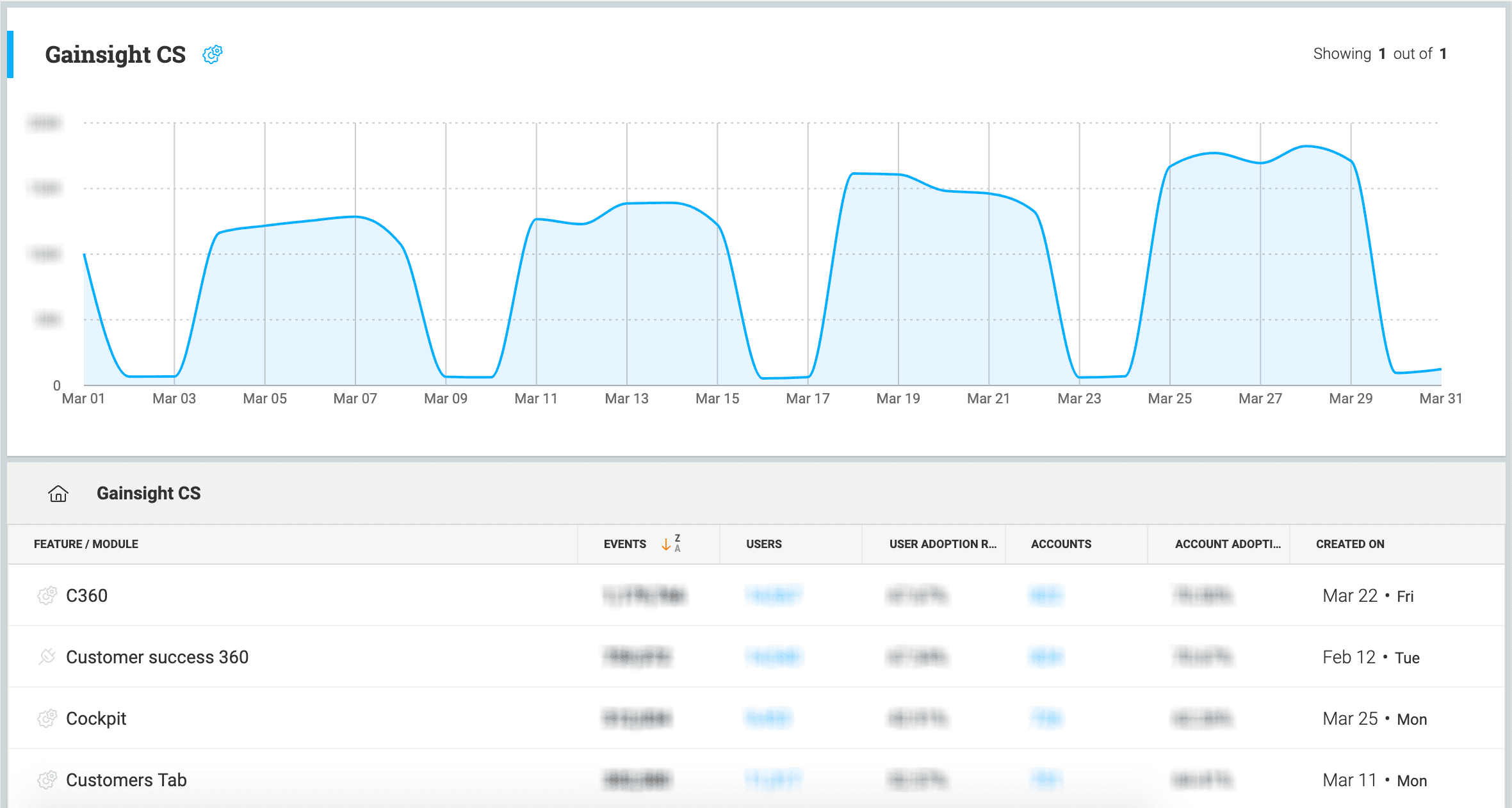The width and height of the screenshot is (1512, 808).
Task: Click the gear icon beside Gainsight CS title
Action: [213, 54]
